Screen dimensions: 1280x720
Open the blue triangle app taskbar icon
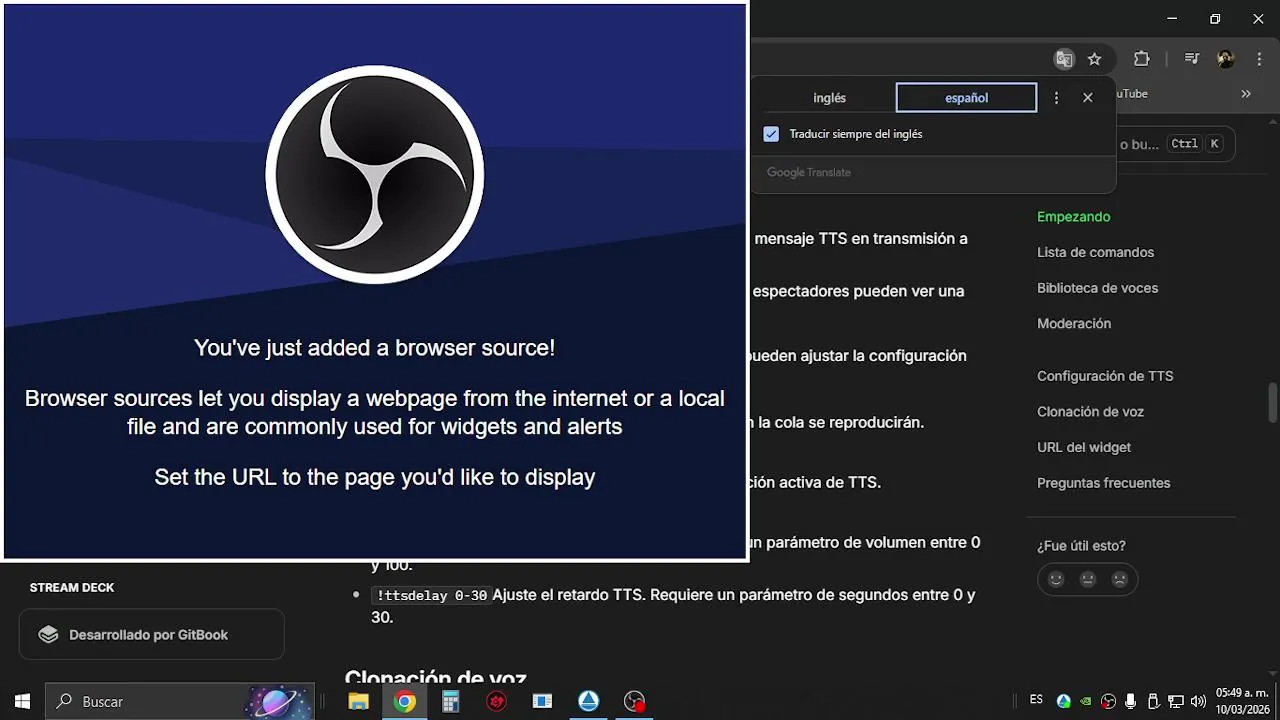click(589, 702)
